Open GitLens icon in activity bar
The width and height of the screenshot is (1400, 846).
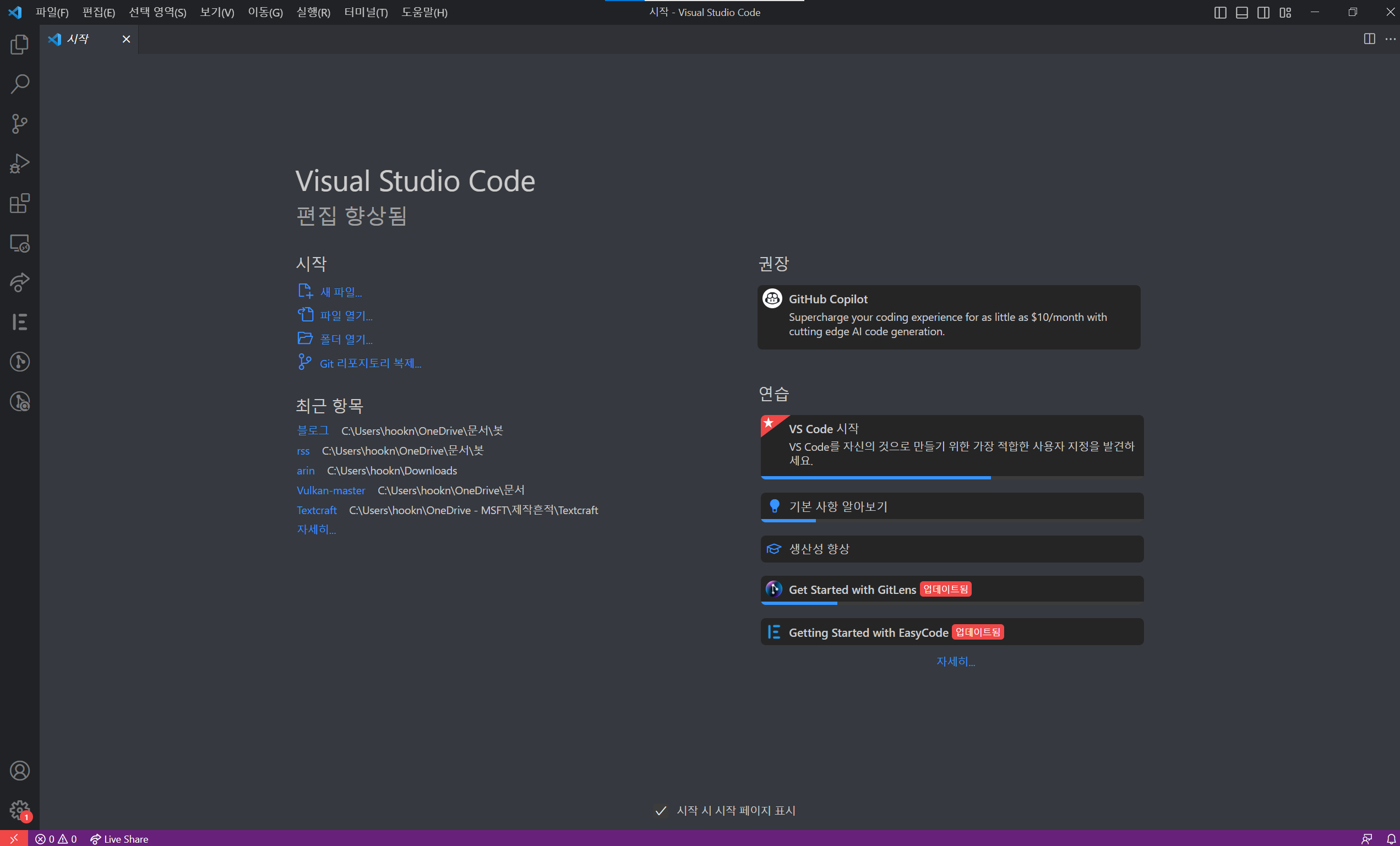click(19, 362)
